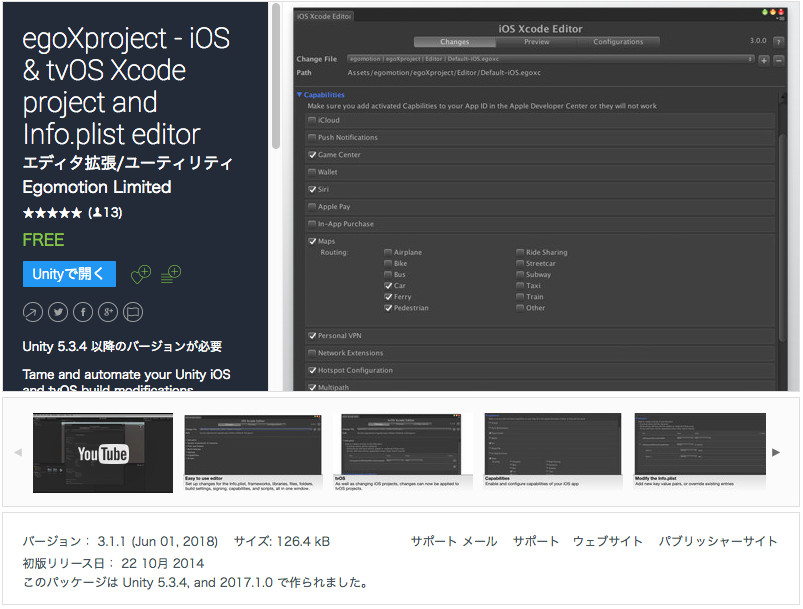The height and width of the screenshot is (609, 803).
Task: Click next thumbnails arrow
Action: (x=776, y=452)
